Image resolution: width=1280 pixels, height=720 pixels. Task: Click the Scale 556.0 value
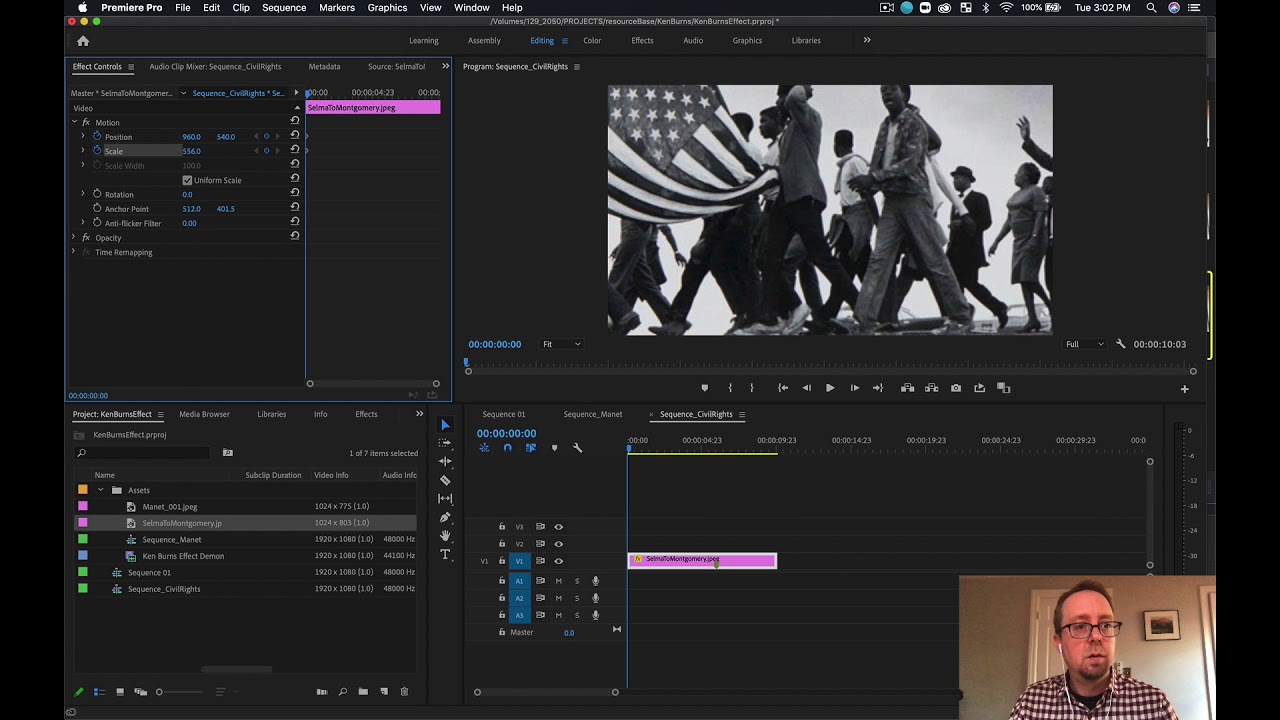(x=191, y=151)
